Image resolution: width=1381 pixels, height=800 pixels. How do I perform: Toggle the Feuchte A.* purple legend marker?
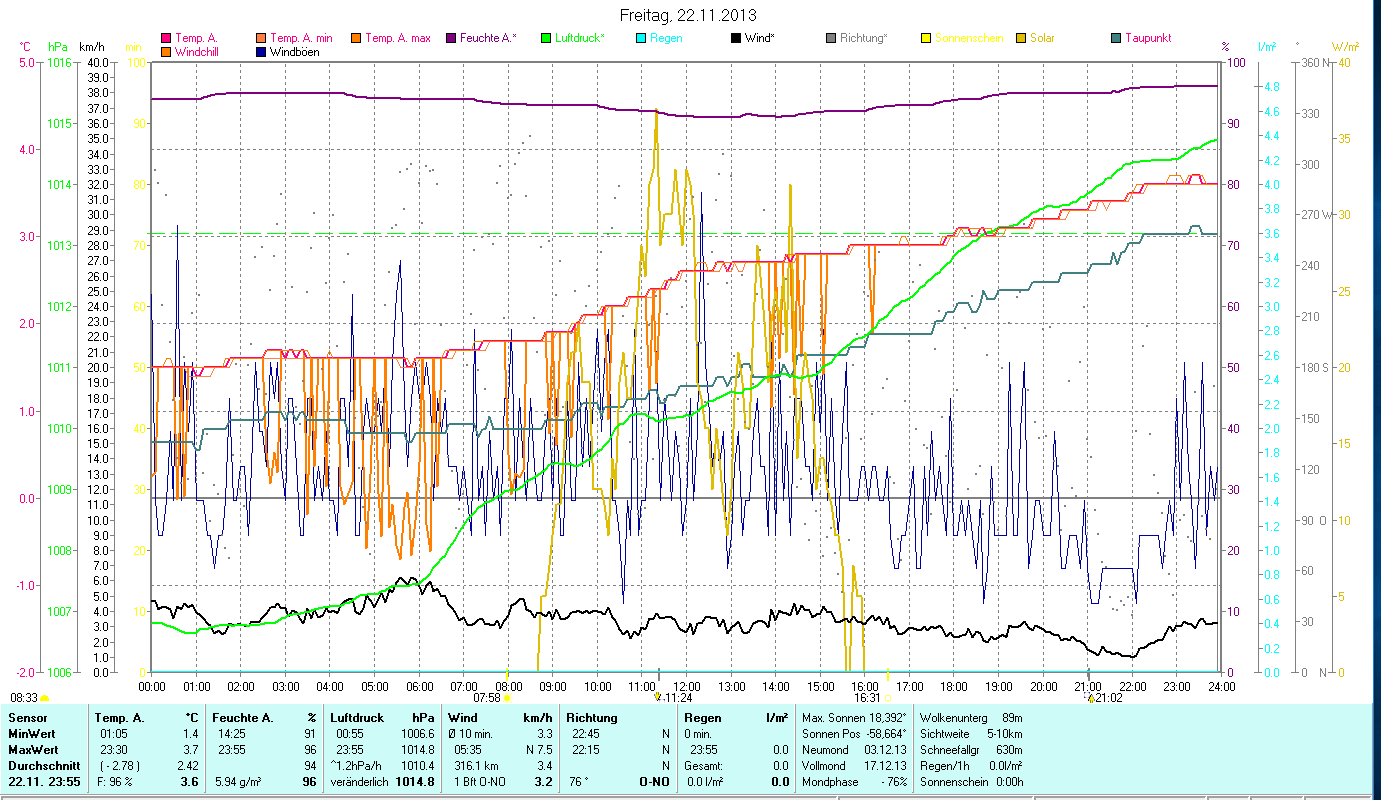click(x=450, y=38)
